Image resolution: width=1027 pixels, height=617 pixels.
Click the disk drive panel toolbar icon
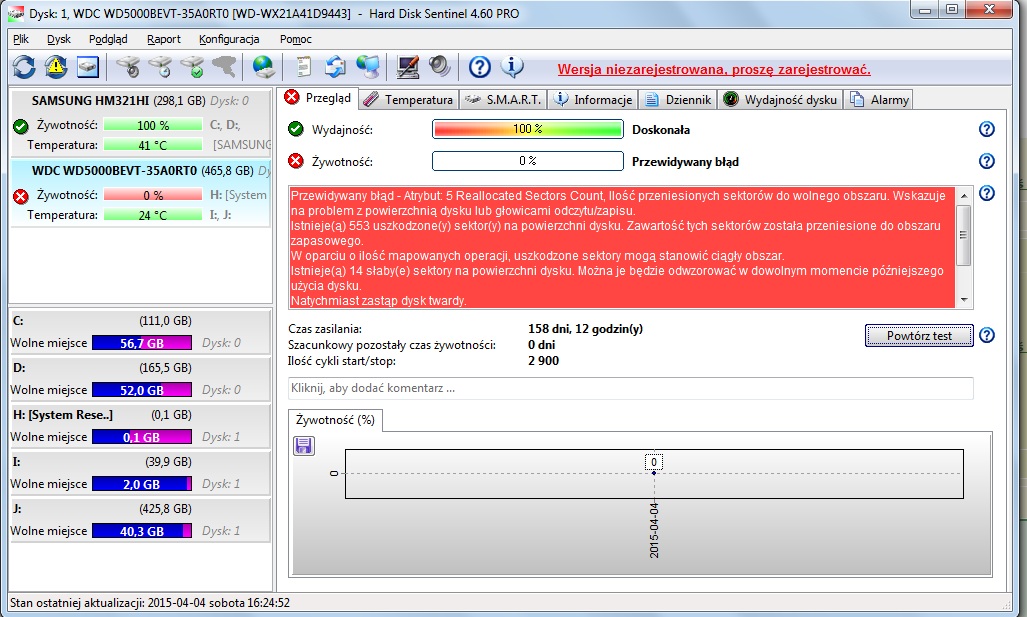[x=87, y=67]
